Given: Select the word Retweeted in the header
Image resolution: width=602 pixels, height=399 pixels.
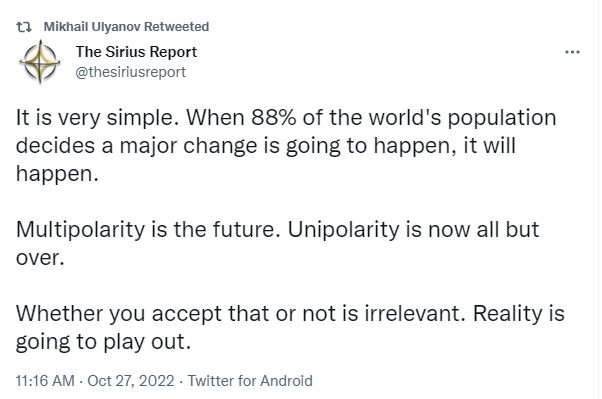Looking at the screenshot, I should pos(176,27).
